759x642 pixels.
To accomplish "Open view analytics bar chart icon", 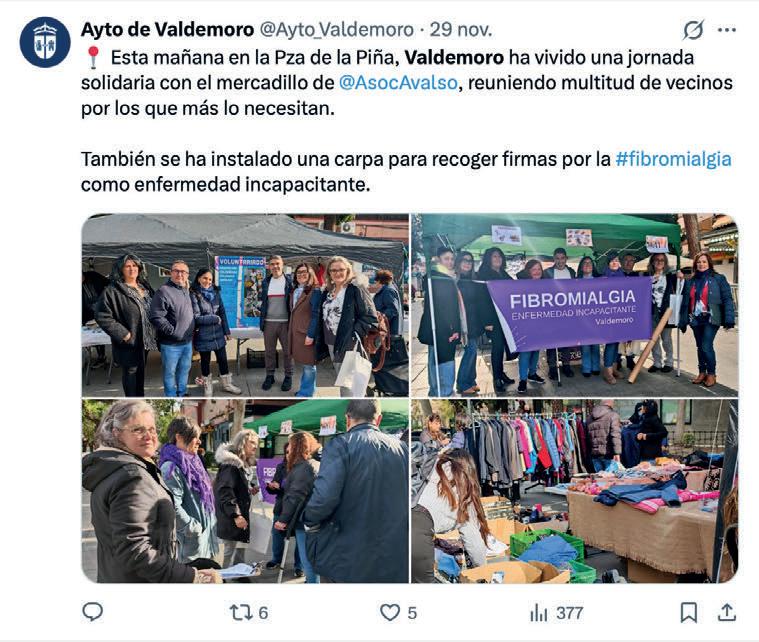I will point(539,613).
